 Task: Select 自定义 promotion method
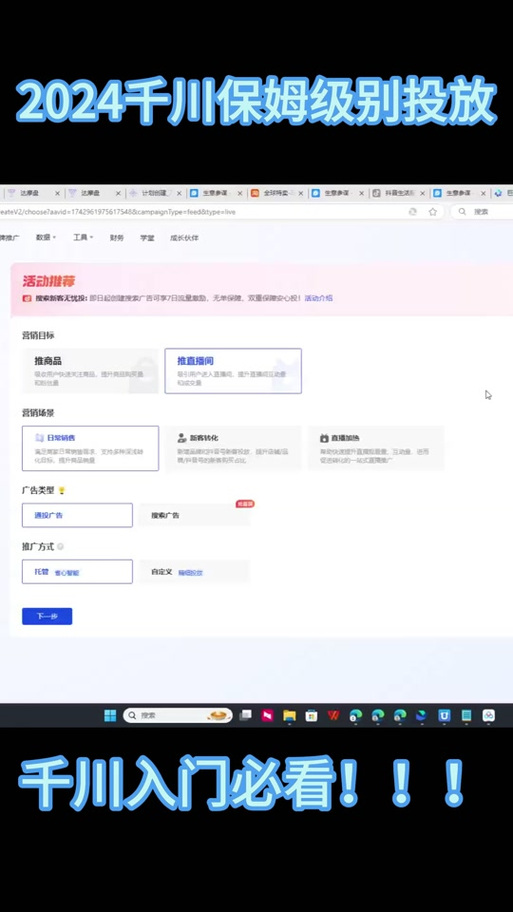point(194,572)
